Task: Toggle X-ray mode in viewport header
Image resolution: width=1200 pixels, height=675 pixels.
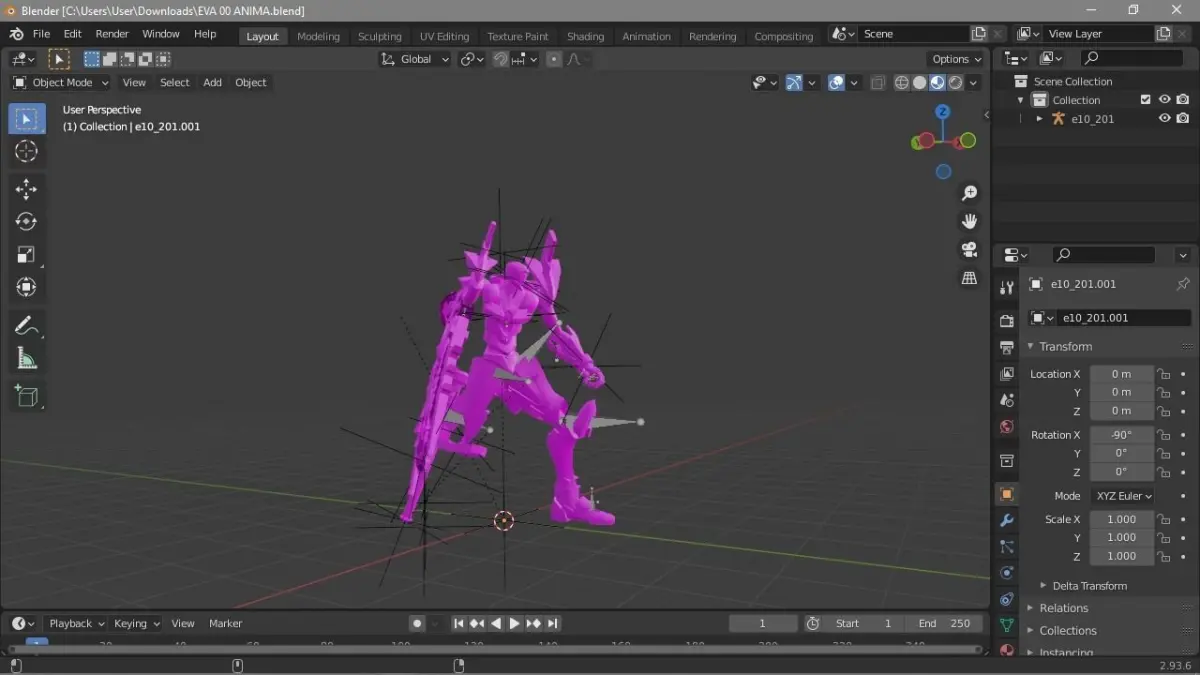Action: [878, 83]
